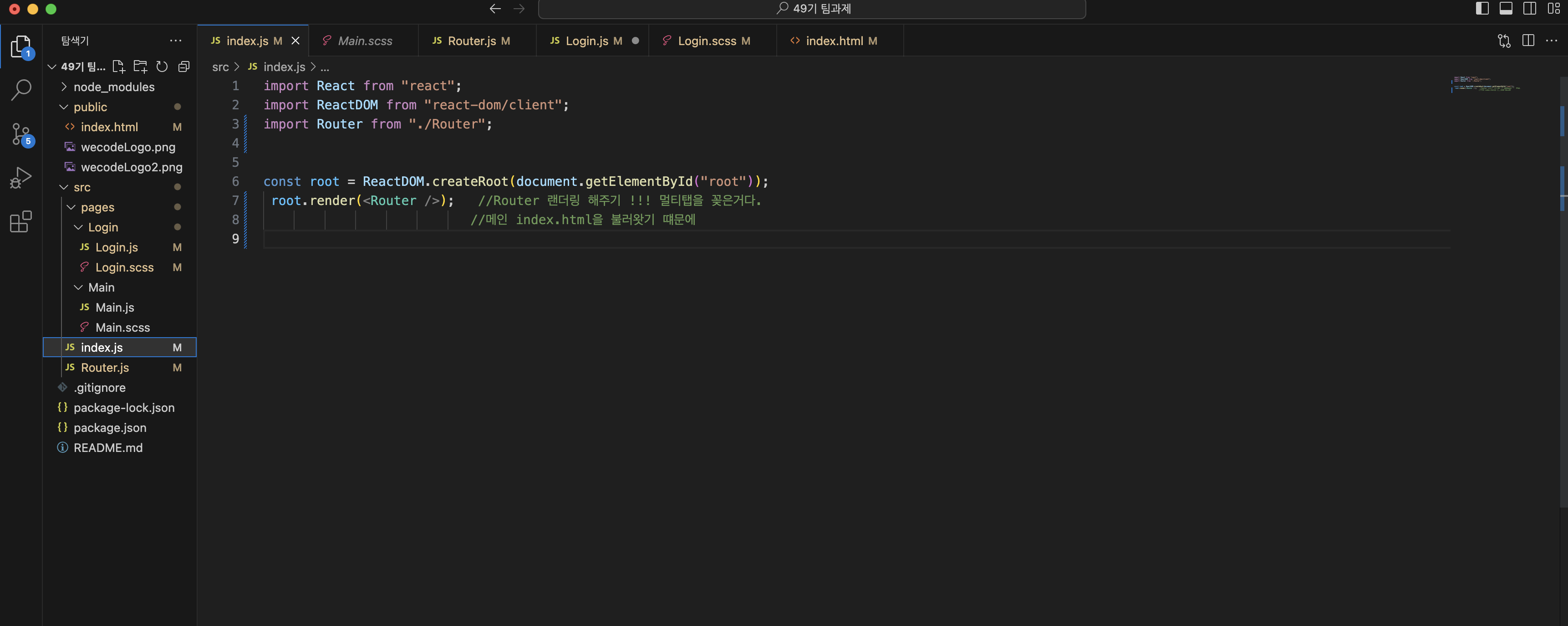Collapse the public folder
Screen dimensions: 1568x626
click(x=119, y=107)
